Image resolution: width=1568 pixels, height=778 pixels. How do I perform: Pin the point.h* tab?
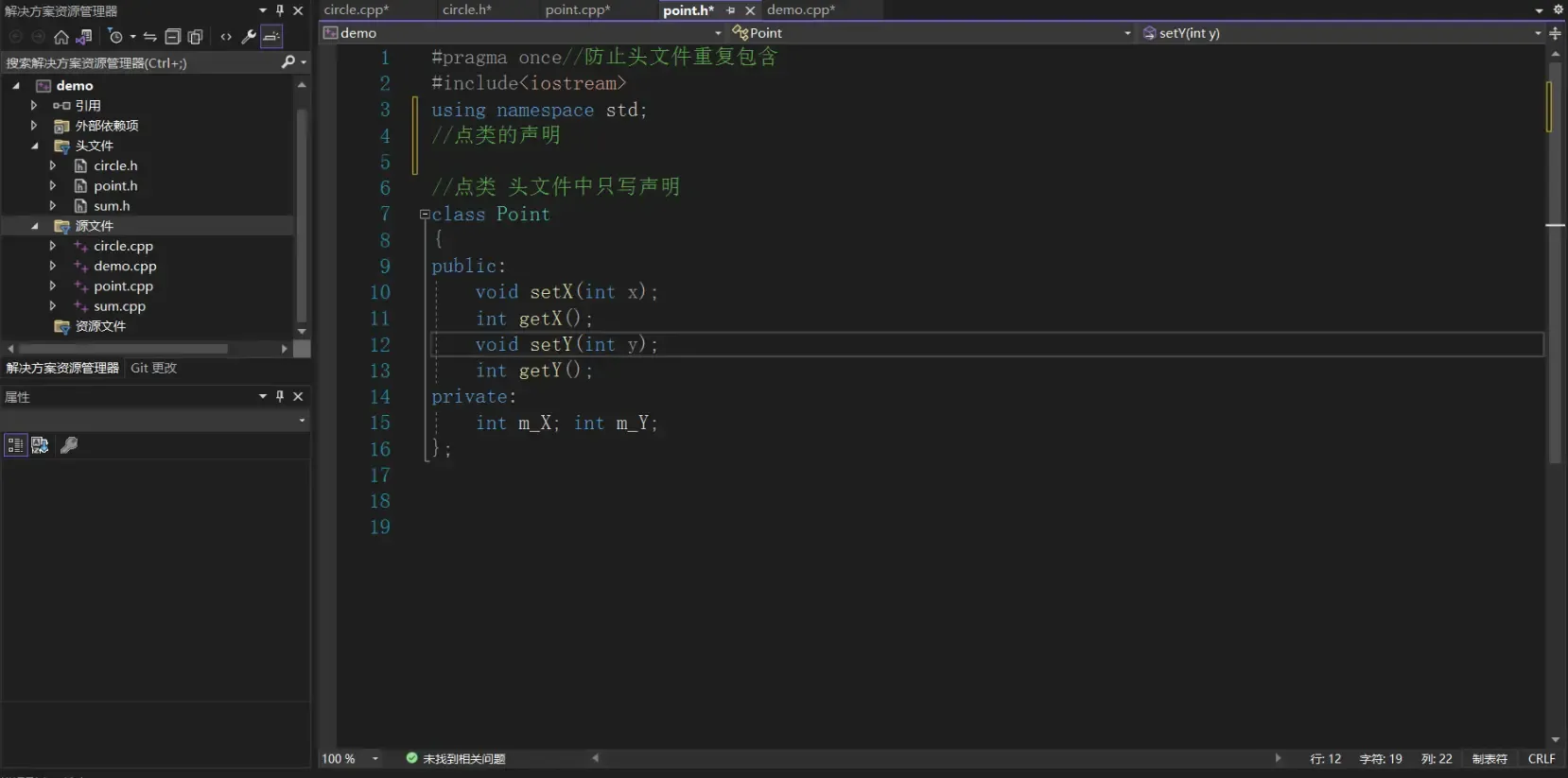(x=731, y=10)
